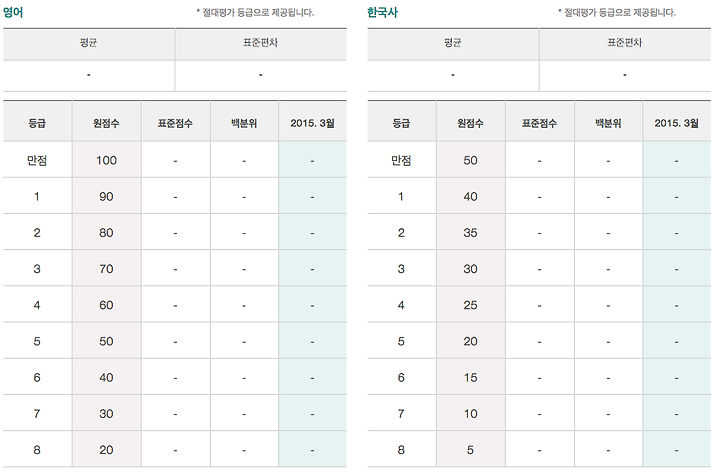Select the 70 raw score cell in 영어
Viewport: 720px width, 474px height.
106,269
